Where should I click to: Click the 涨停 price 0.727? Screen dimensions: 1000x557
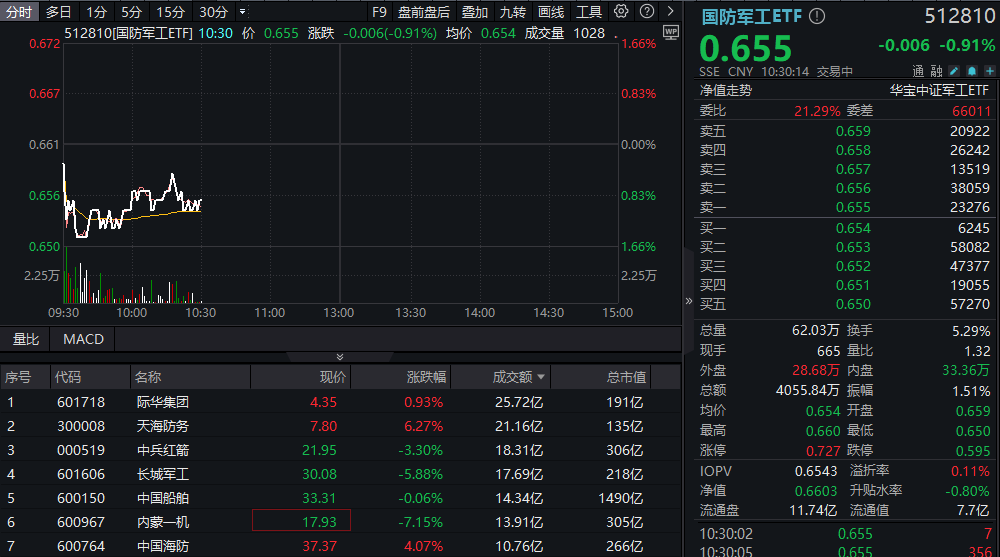tap(823, 451)
